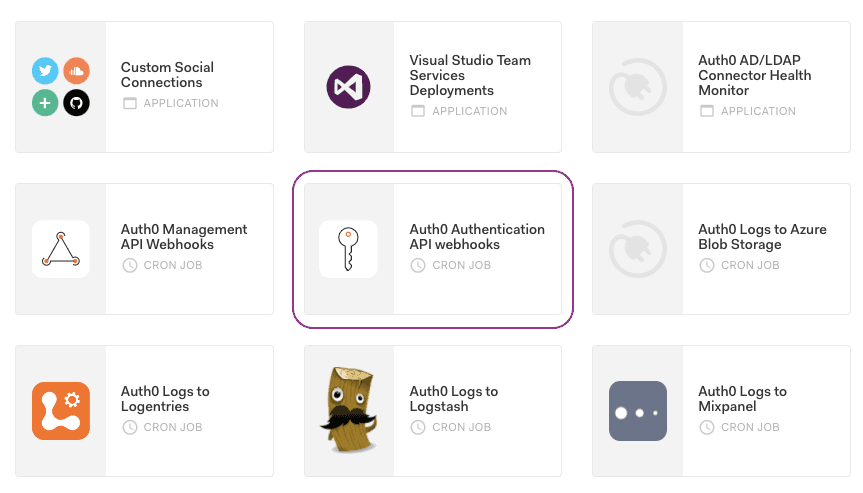Click the clock icon under Auth0 Logs to Logentries
863x493 pixels.
tap(130, 427)
